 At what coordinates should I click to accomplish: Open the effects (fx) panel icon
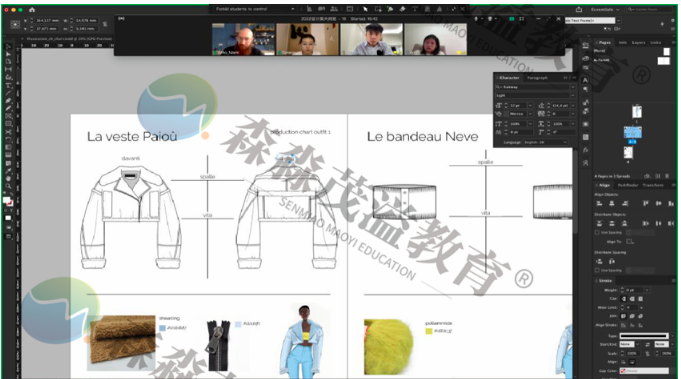coord(585,150)
